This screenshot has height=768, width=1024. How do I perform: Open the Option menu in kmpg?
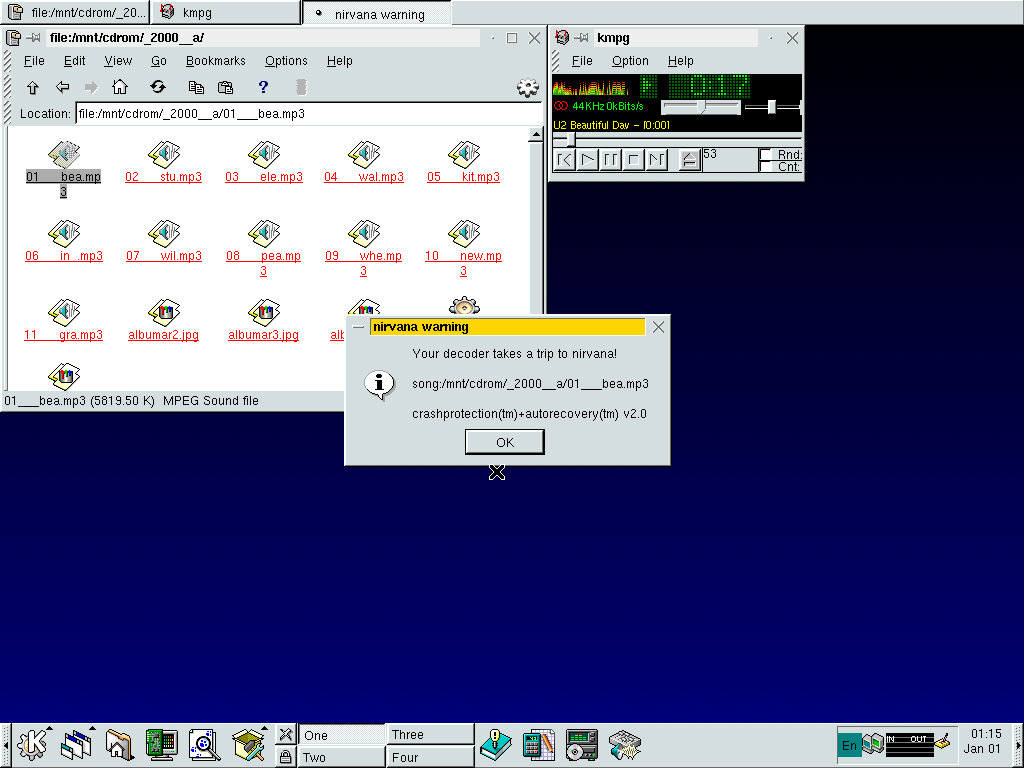(630, 61)
